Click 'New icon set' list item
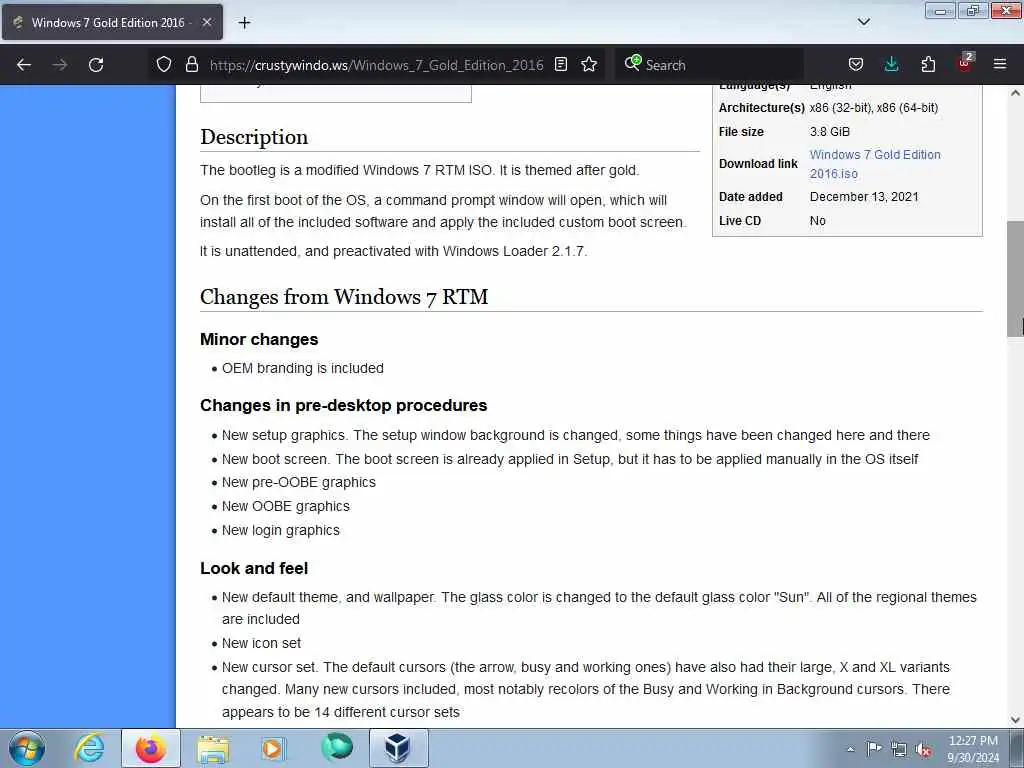The width and height of the screenshot is (1024, 768). tap(261, 644)
